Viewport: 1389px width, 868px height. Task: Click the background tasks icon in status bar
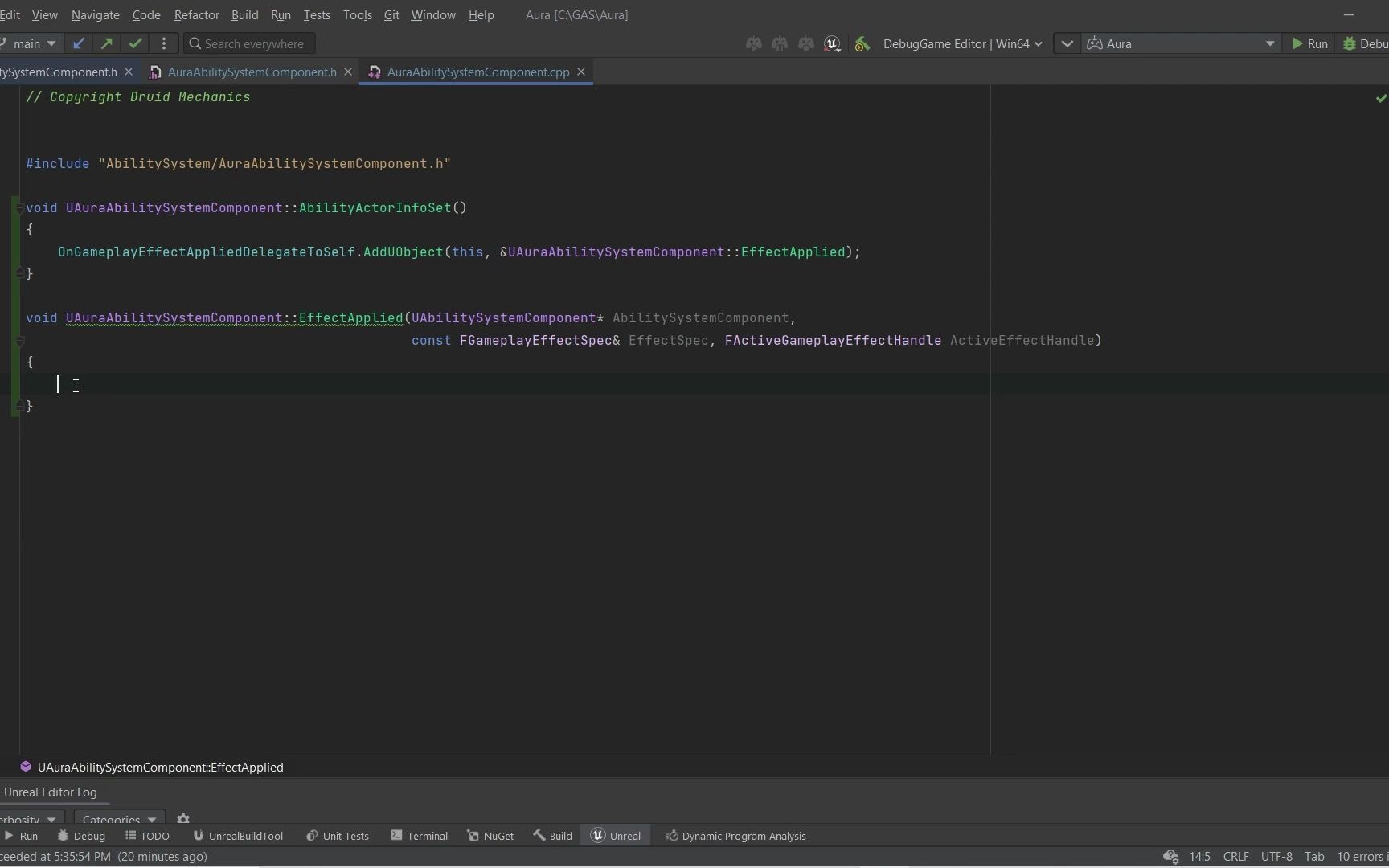click(1170, 857)
